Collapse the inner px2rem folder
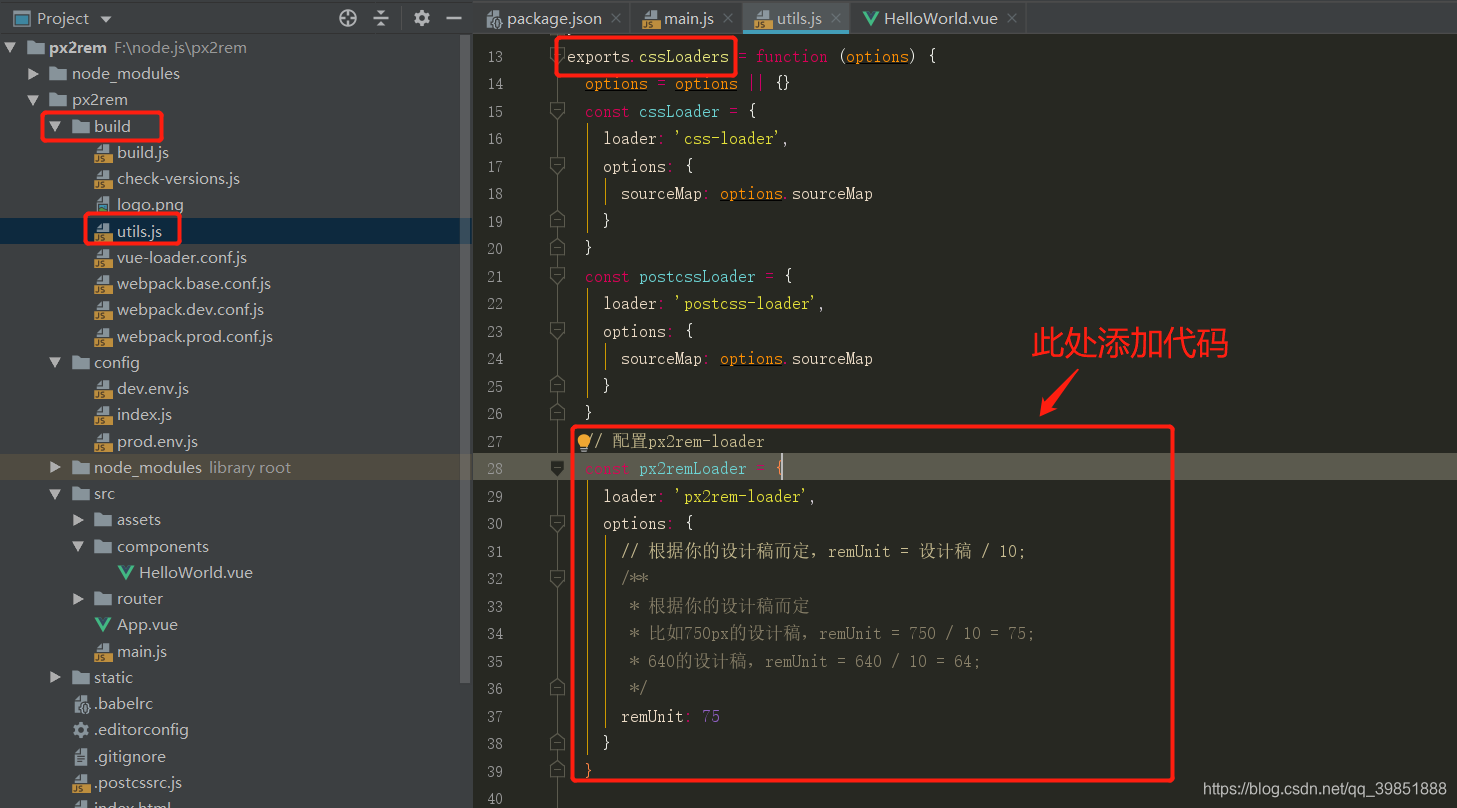The width and height of the screenshot is (1457, 808). pyautogui.click(x=33, y=99)
